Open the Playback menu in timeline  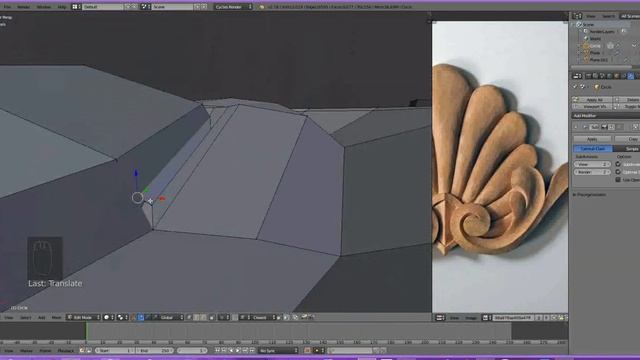coord(66,351)
